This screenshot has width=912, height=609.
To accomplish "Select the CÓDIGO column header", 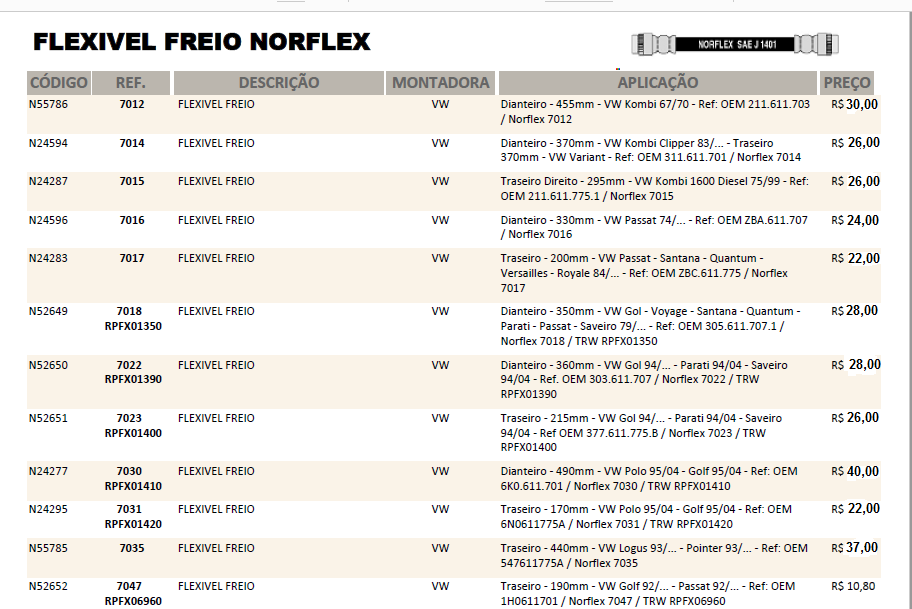I will point(58,83).
